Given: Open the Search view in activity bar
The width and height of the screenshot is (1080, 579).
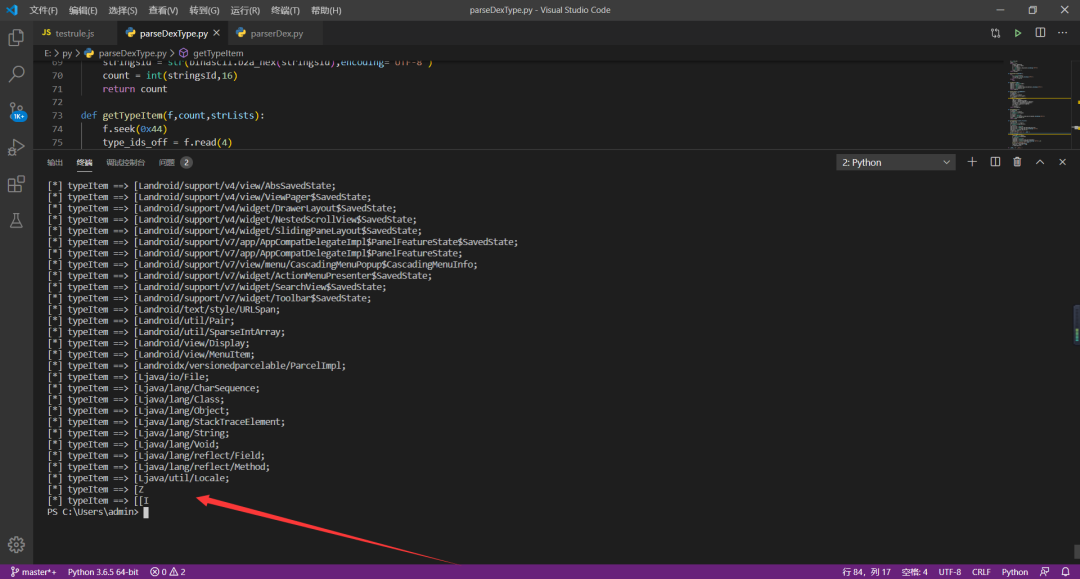Looking at the screenshot, I should point(16,74).
